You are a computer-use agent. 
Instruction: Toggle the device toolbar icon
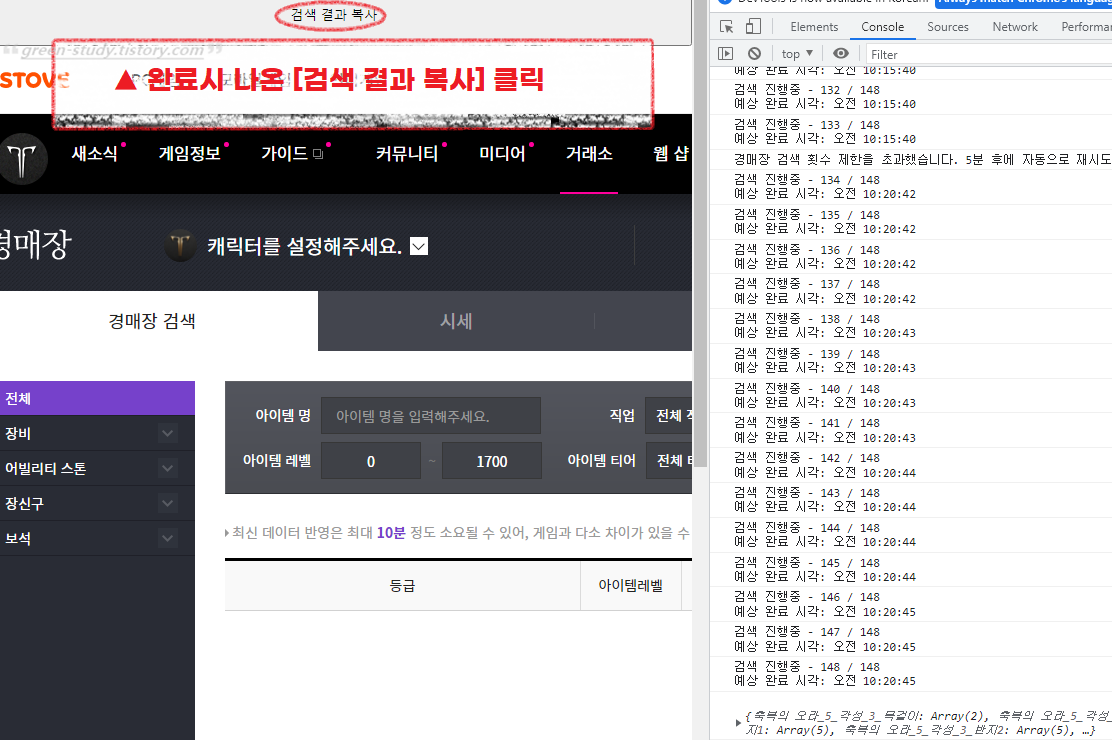click(x=753, y=27)
